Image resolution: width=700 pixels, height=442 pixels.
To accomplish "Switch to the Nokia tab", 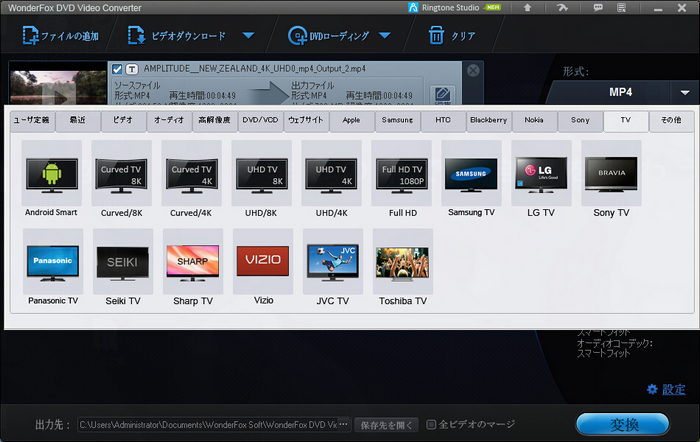I will tap(534, 121).
